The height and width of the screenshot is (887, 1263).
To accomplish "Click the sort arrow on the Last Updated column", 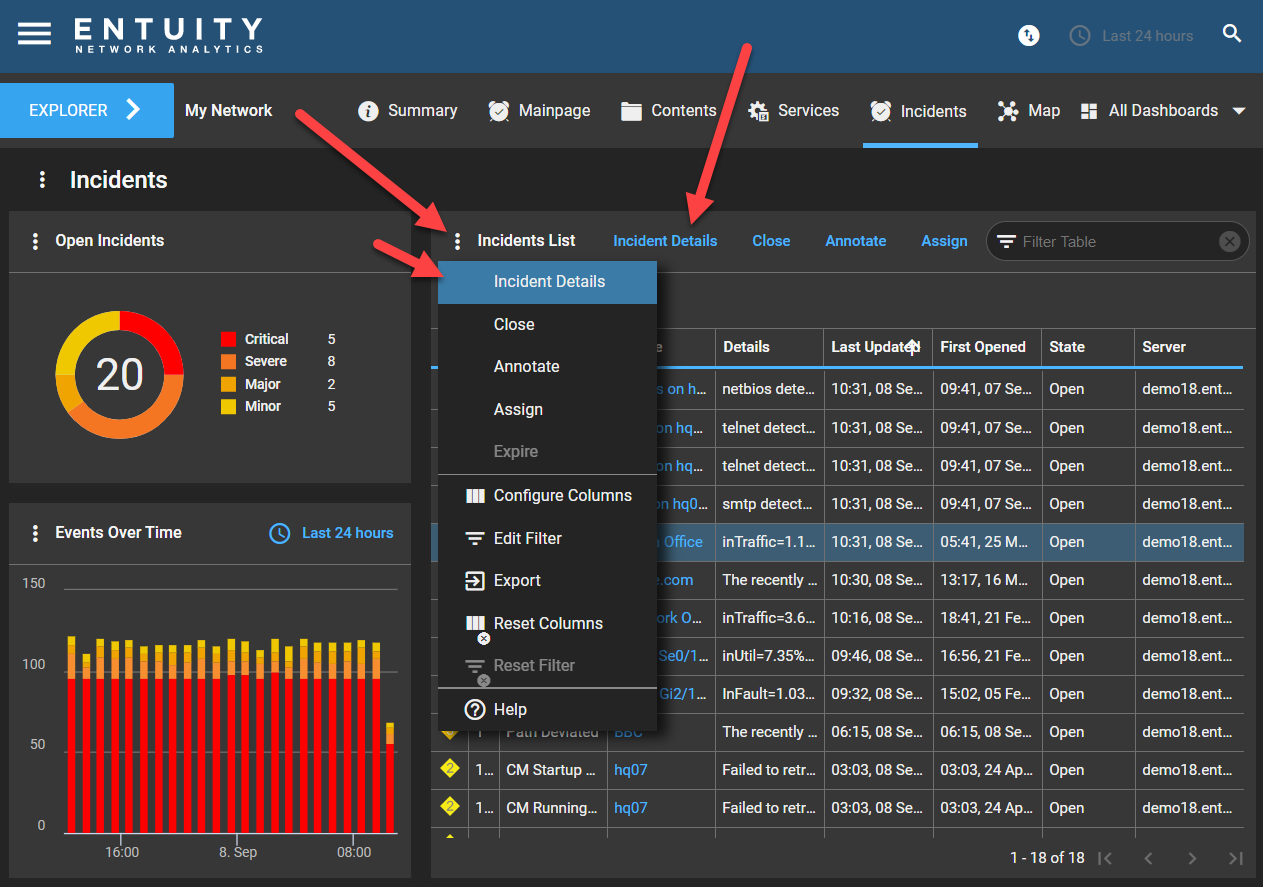I will [x=911, y=344].
